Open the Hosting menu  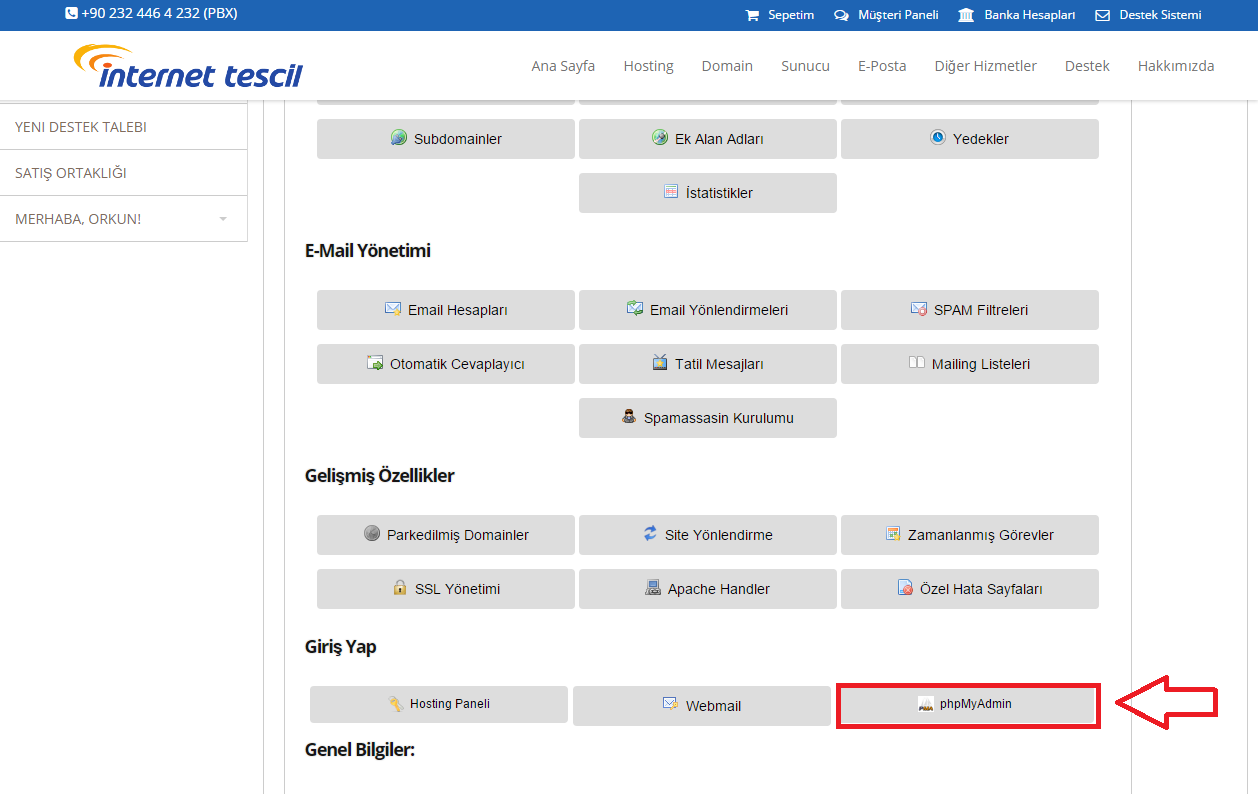(x=648, y=66)
